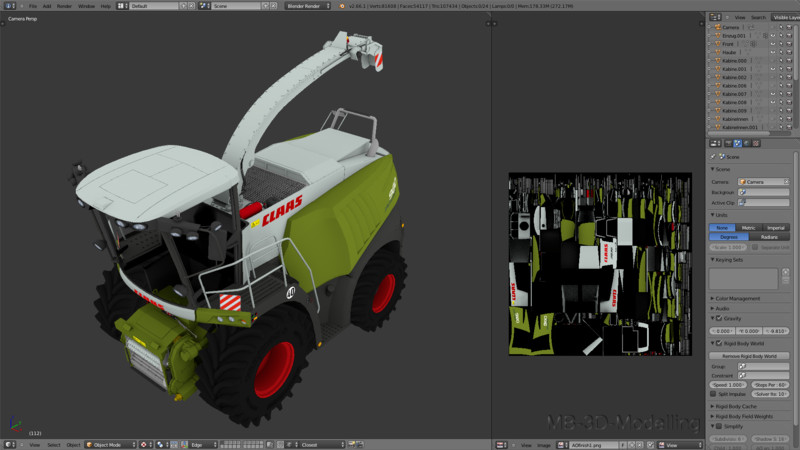The image size is (800, 450).
Task: Click the Background scene field
Action: (x=763, y=192)
